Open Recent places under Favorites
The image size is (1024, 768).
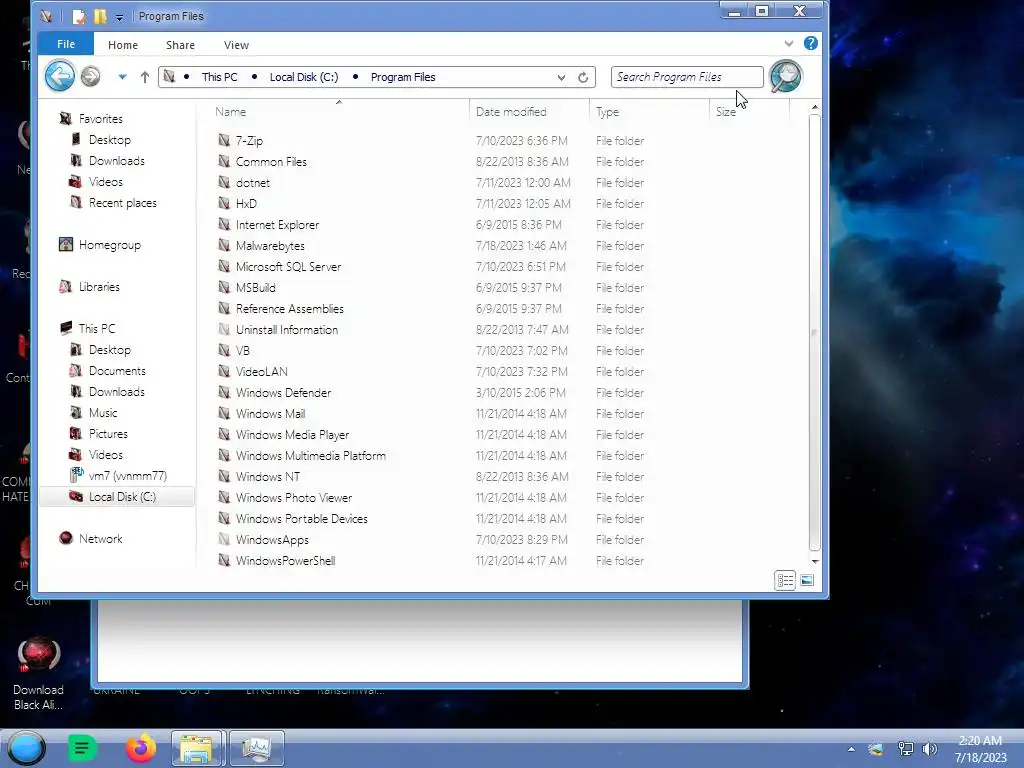pyautogui.click(x=123, y=203)
